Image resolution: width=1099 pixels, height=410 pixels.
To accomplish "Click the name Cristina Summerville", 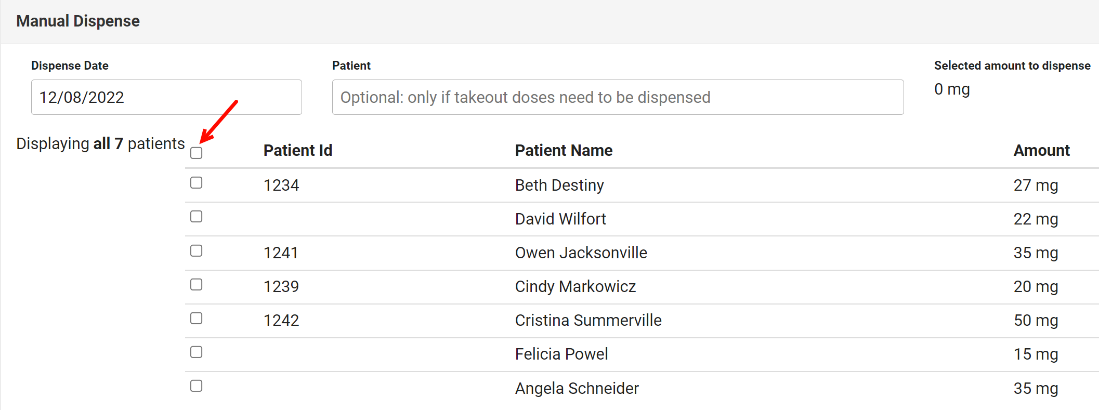I will pyautogui.click(x=588, y=321).
